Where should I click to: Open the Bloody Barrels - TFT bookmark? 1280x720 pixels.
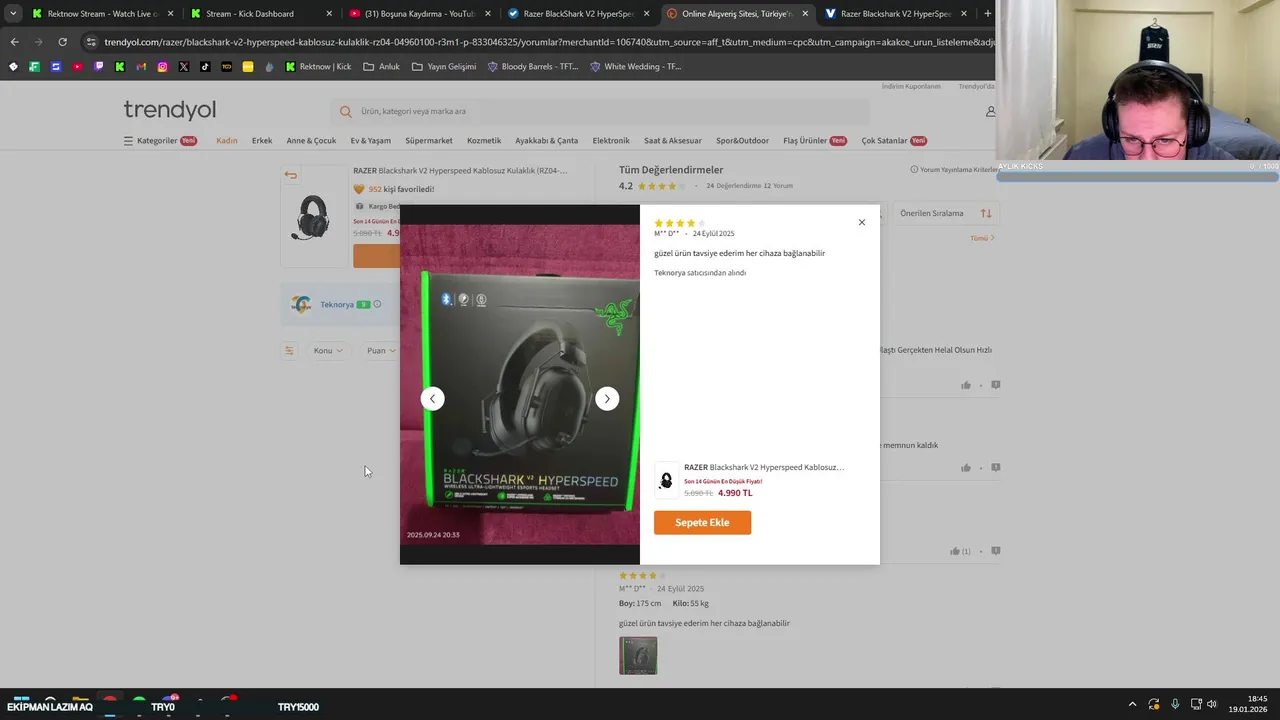[x=532, y=67]
